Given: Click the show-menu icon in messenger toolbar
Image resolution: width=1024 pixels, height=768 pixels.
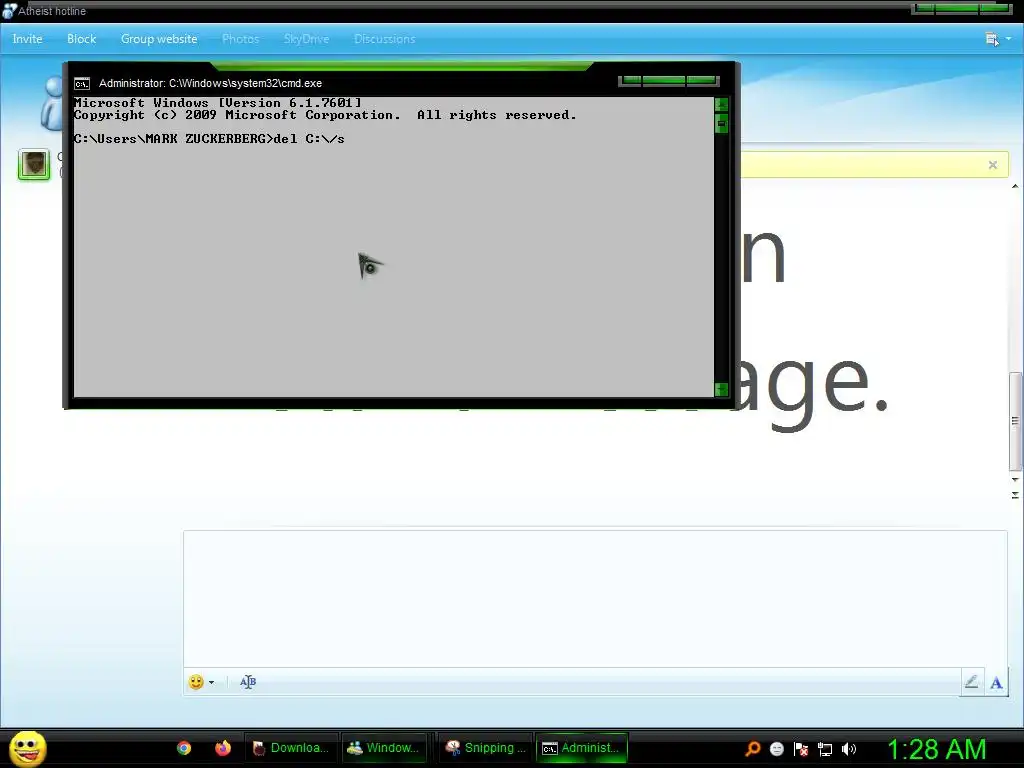Looking at the screenshot, I should [x=992, y=39].
